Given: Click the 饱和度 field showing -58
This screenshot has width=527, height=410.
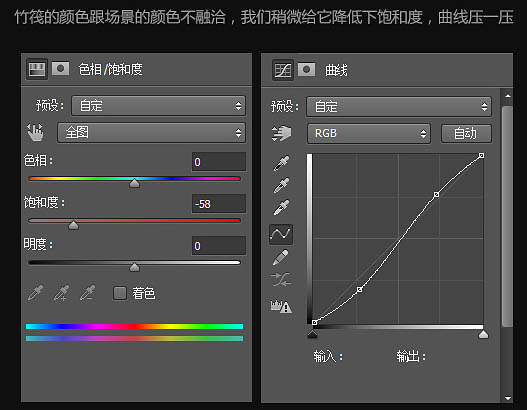Looking at the screenshot, I should click(219, 204).
